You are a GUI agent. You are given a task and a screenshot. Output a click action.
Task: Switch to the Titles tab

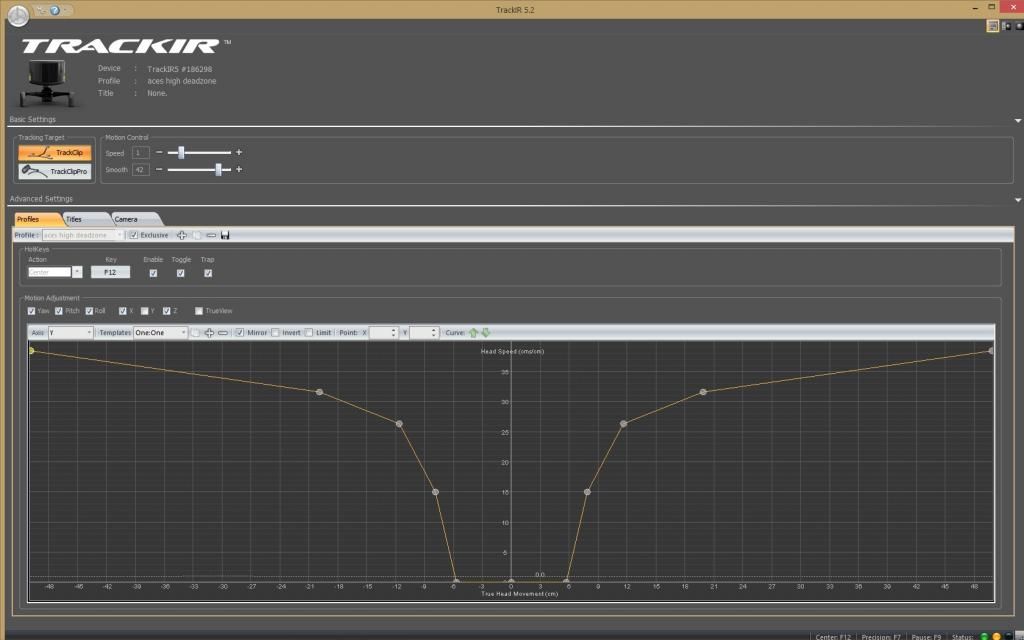86,219
